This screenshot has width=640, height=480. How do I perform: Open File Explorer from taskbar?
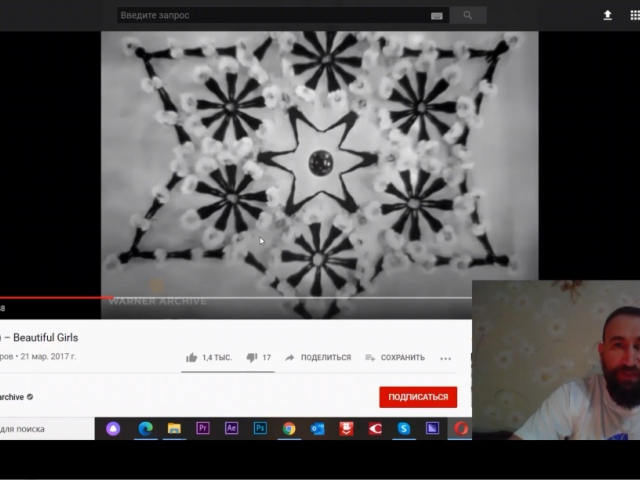(x=174, y=429)
